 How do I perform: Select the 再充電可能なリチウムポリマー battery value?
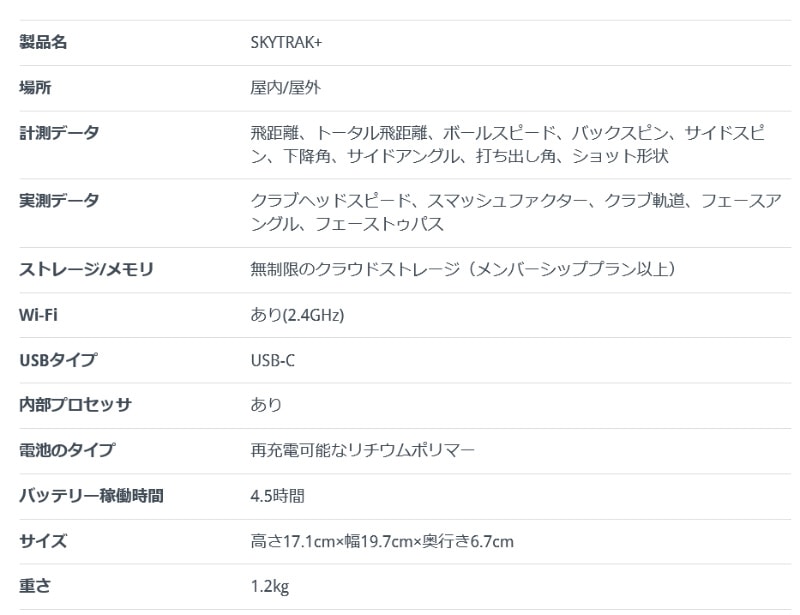pos(362,450)
